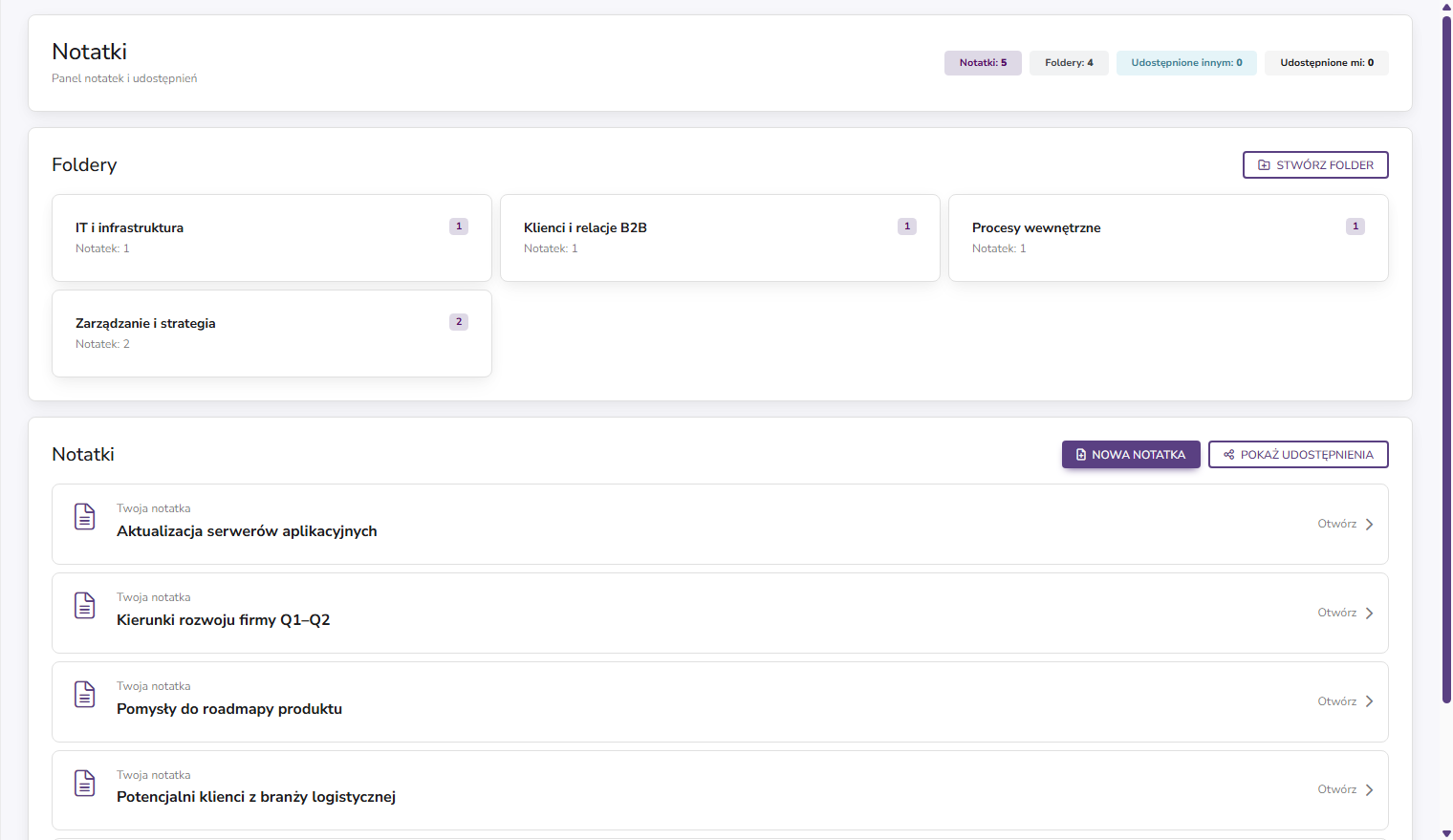Show shares via Pokaż Udostępnienia button
The image size is (1453, 840).
(x=1298, y=455)
